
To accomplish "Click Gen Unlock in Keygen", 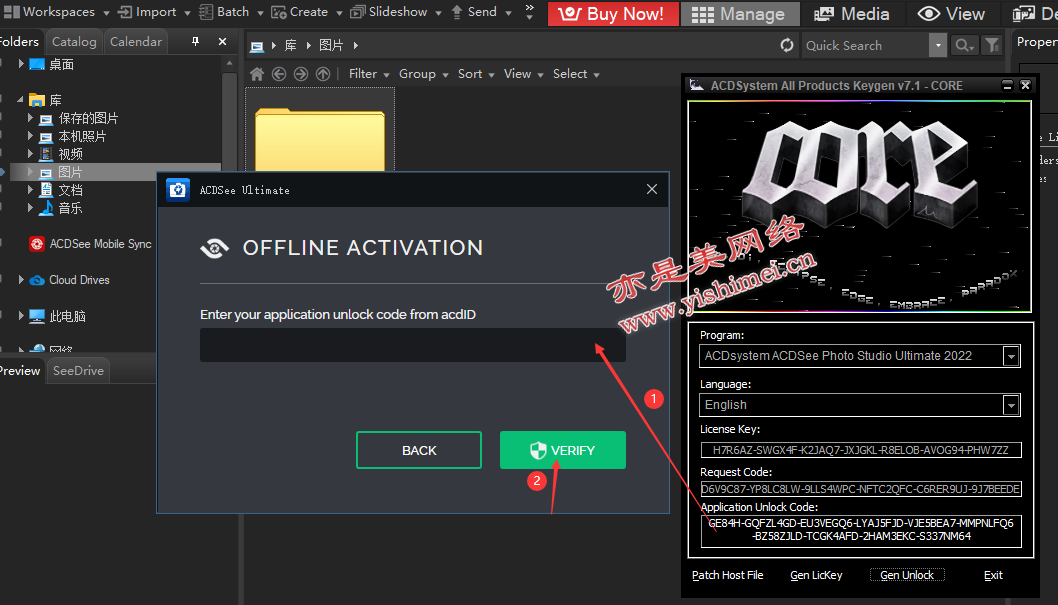I will pos(907,575).
